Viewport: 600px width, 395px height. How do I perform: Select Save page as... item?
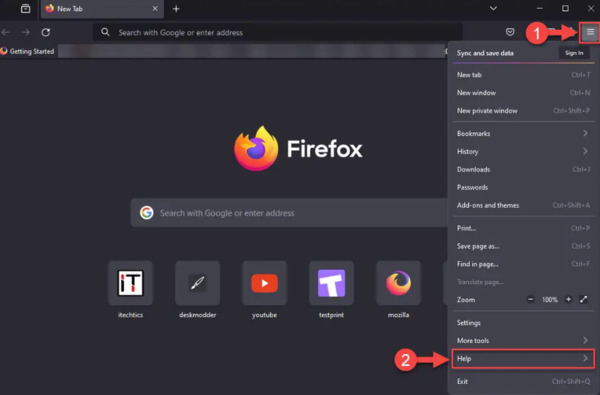click(523, 246)
